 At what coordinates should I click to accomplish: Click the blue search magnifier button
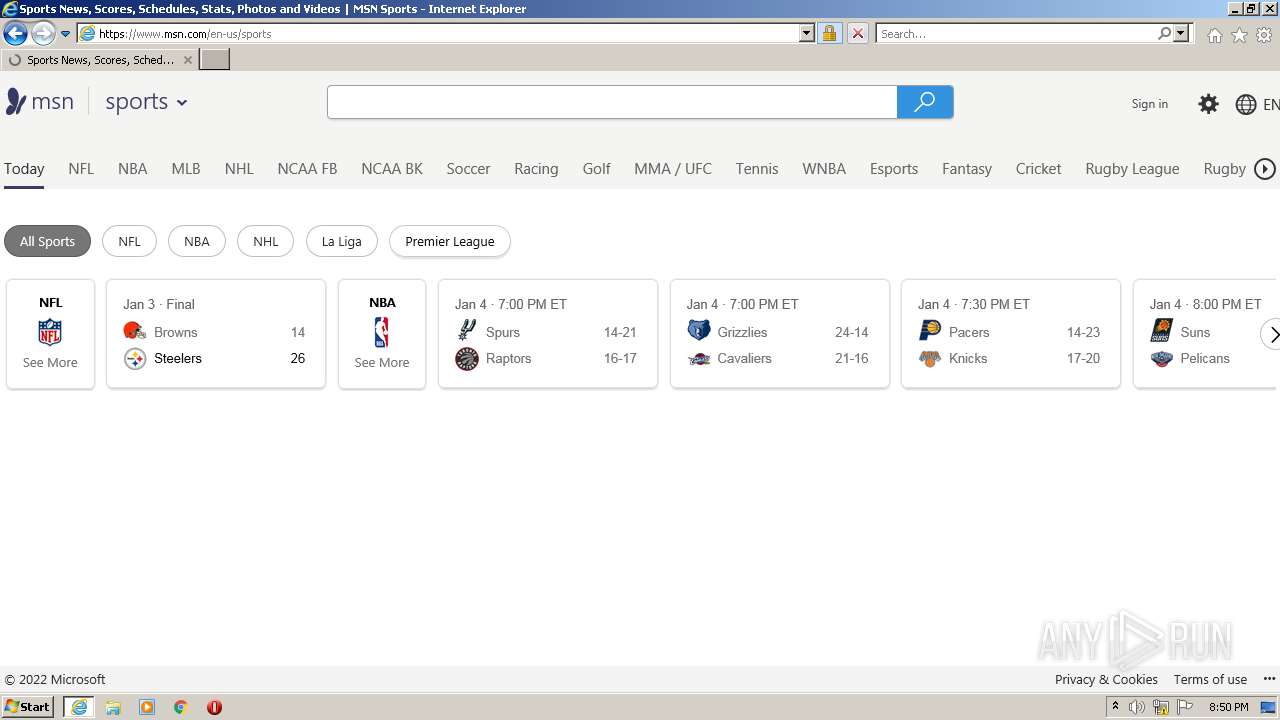click(x=925, y=102)
